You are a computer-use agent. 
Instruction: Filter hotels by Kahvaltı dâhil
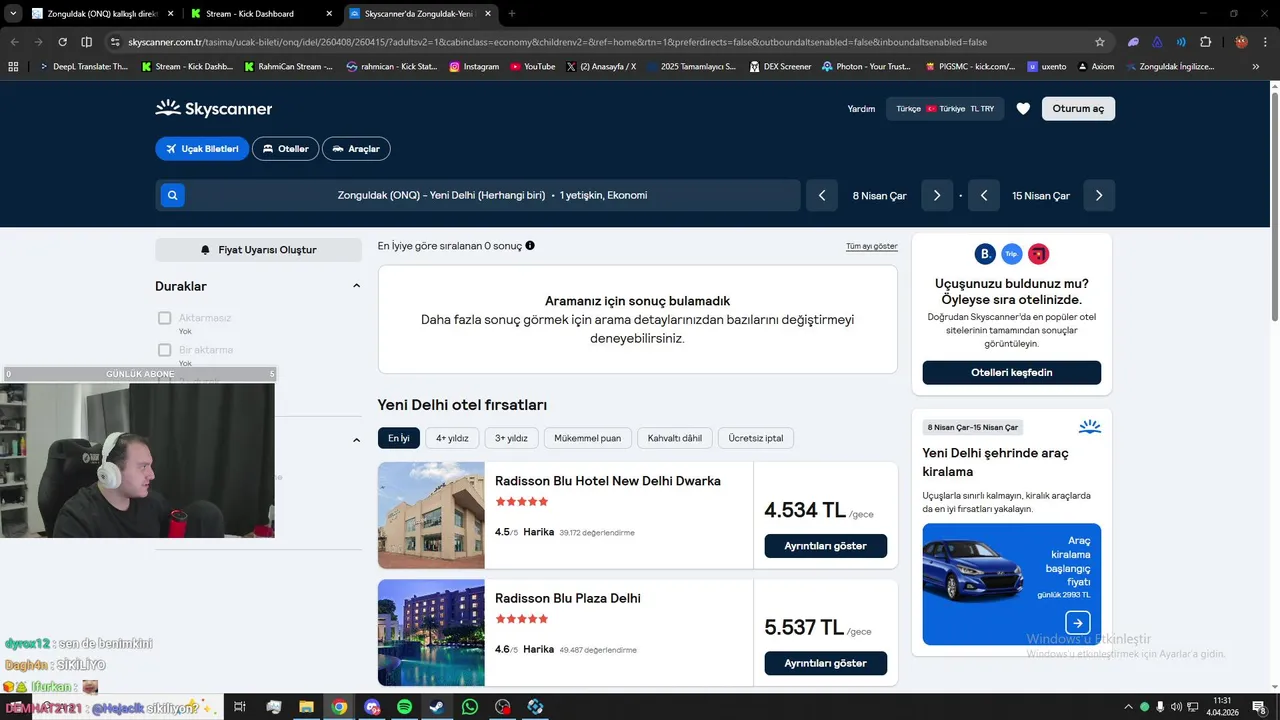(675, 438)
